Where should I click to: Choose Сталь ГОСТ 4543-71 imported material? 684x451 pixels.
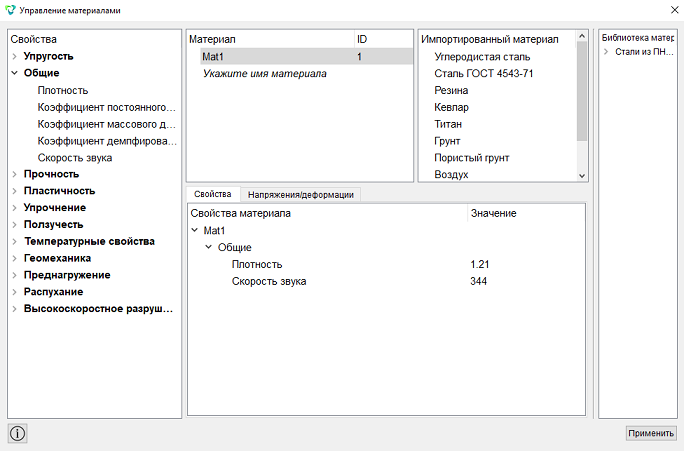pyautogui.click(x=483, y=73)
